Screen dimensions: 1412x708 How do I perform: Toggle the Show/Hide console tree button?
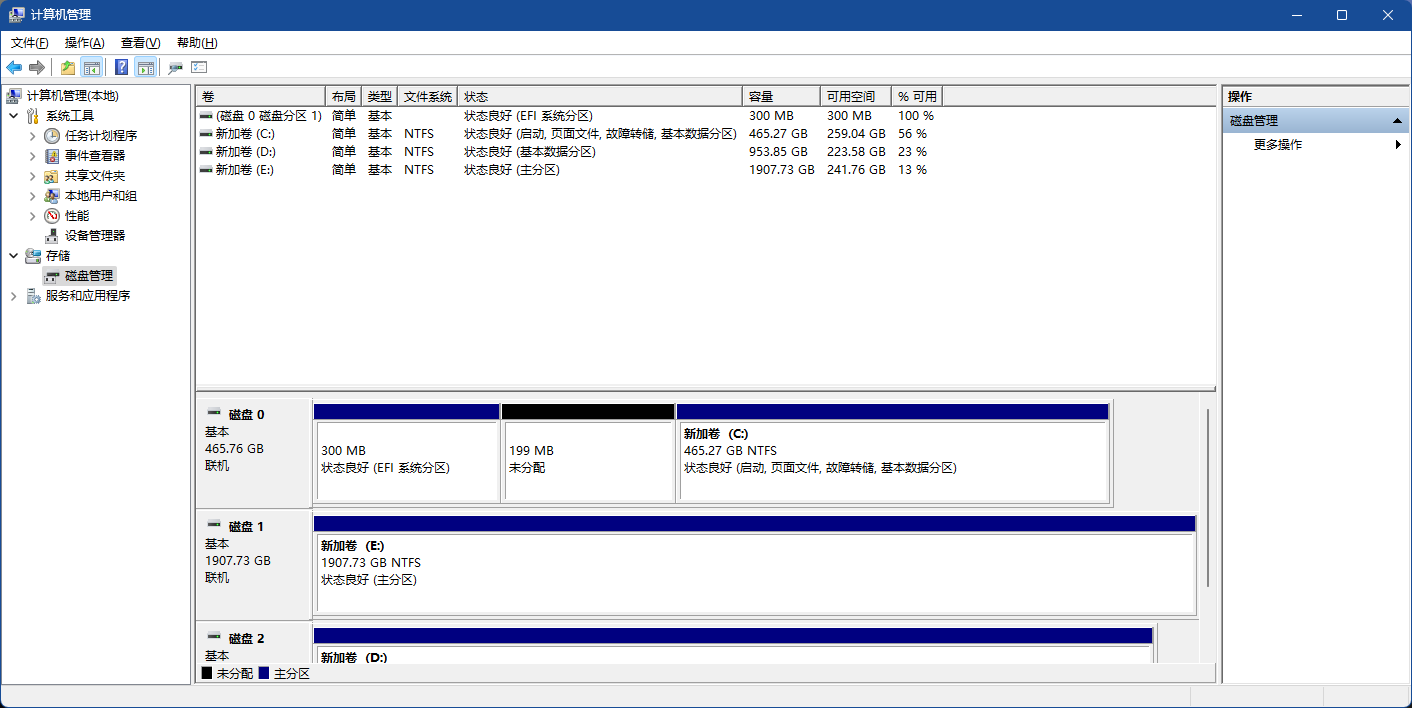coord(91,67)
